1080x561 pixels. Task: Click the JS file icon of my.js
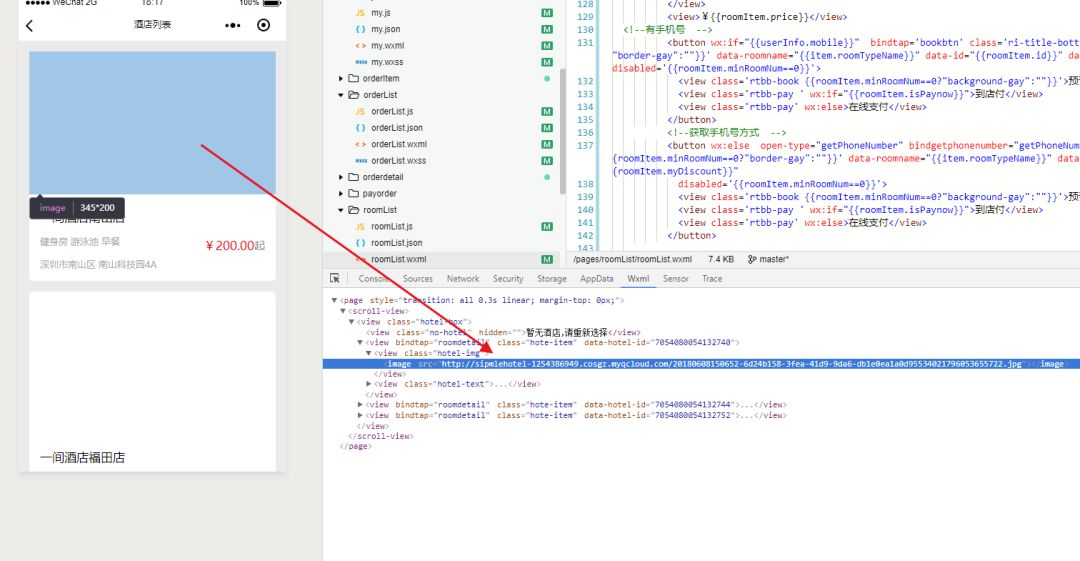pos(360,13)
